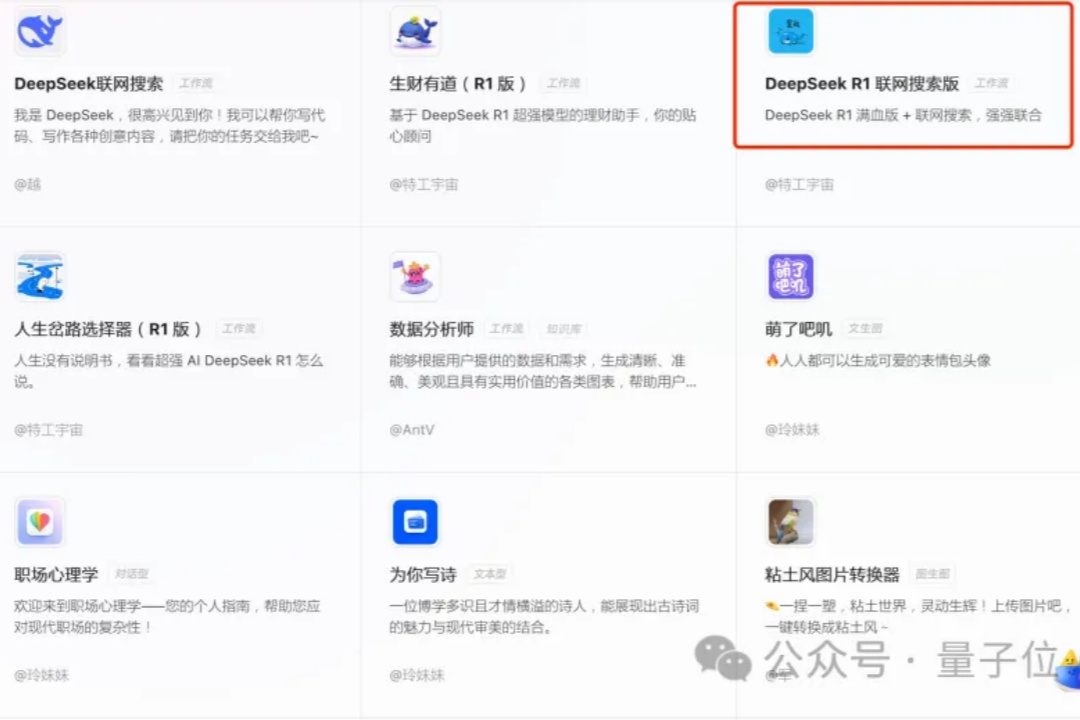The height and width of the screenshot is (720, 1080).
Task: Click author @特工宇宙 under 生财有道
Action: tap(424, 184)
